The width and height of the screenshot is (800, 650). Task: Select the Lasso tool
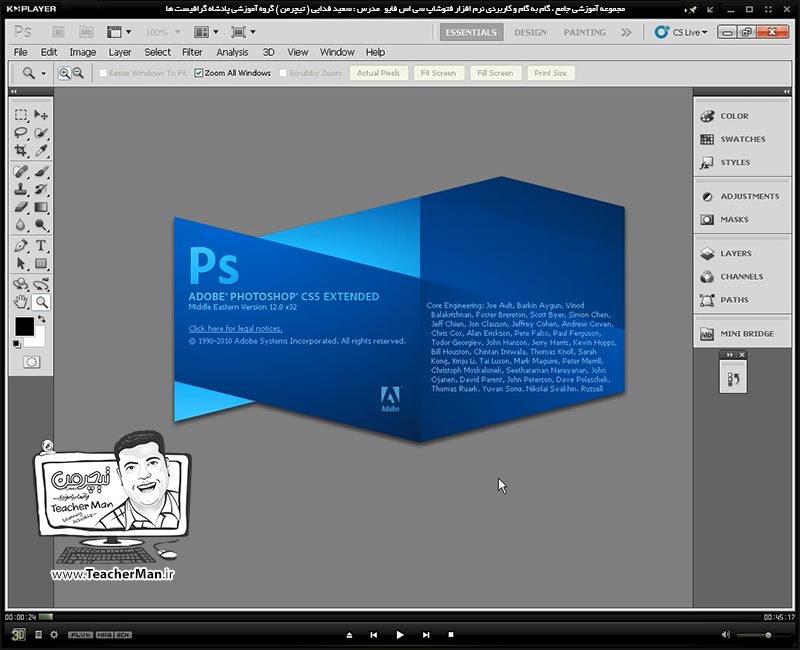click(21, 133)
